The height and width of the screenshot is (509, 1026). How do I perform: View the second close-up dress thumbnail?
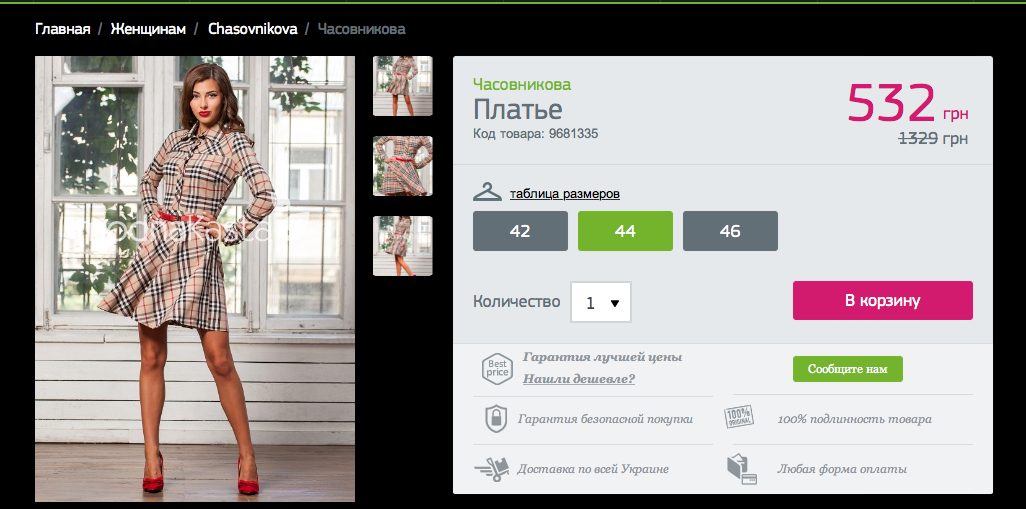coord(402,166)
